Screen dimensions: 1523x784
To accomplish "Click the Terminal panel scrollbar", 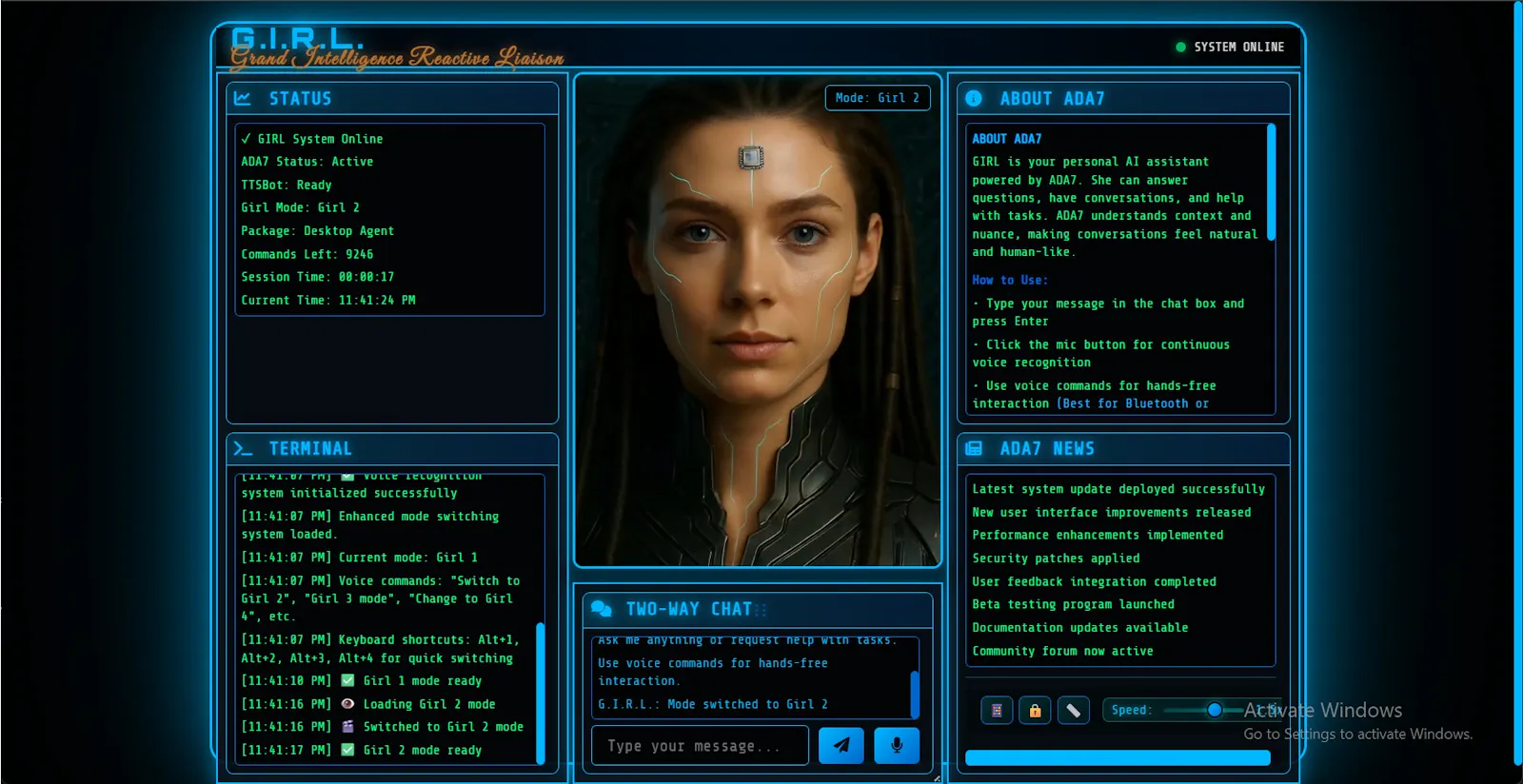I will pos(541,693).
